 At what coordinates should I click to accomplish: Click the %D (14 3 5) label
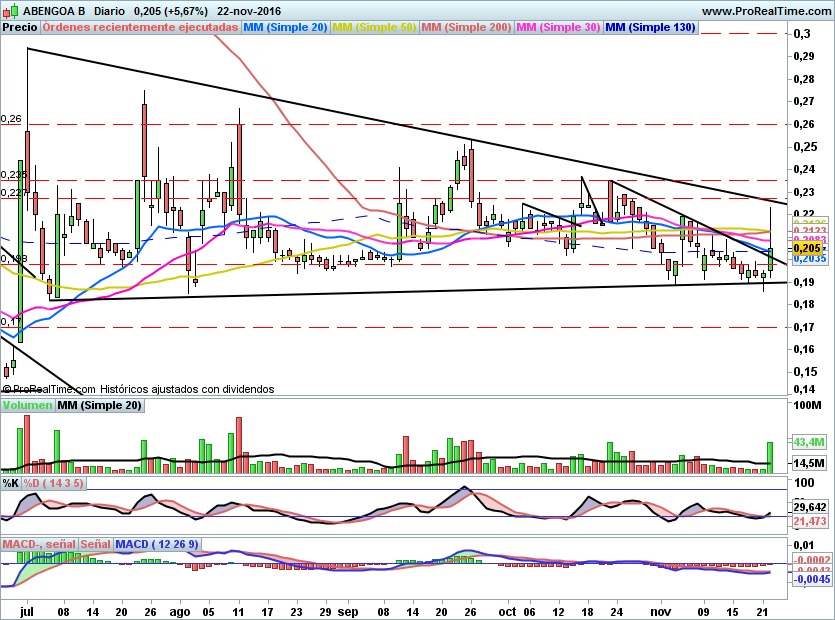[54, 483]
